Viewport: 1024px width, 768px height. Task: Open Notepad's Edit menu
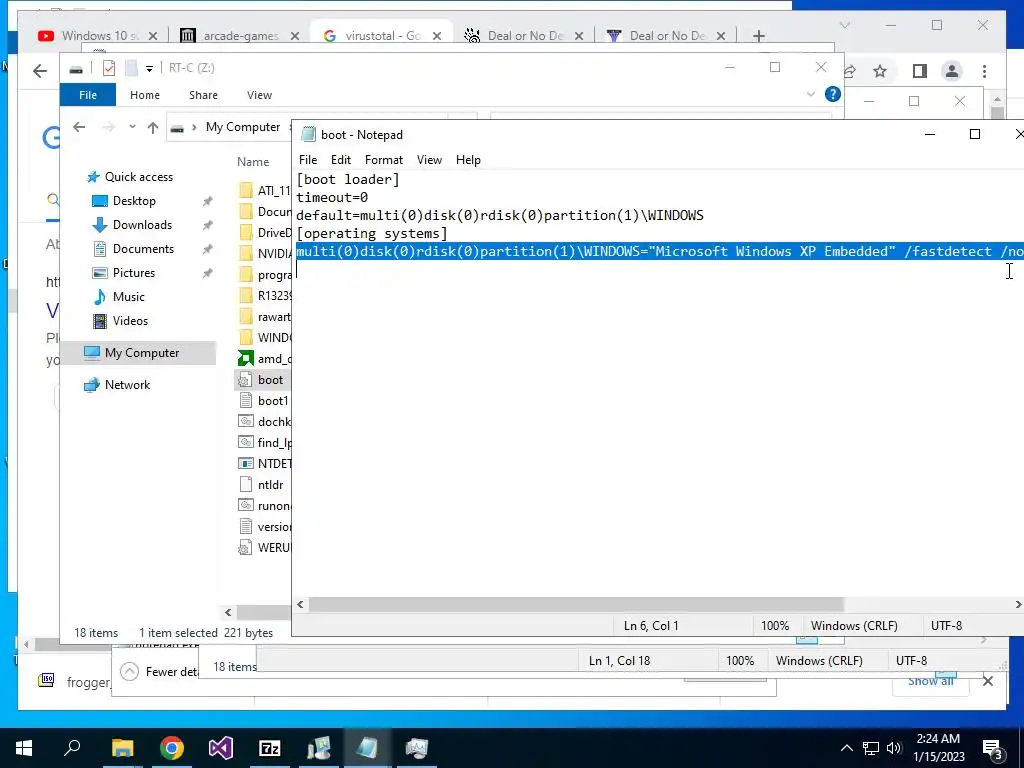[x=340, y=160]
